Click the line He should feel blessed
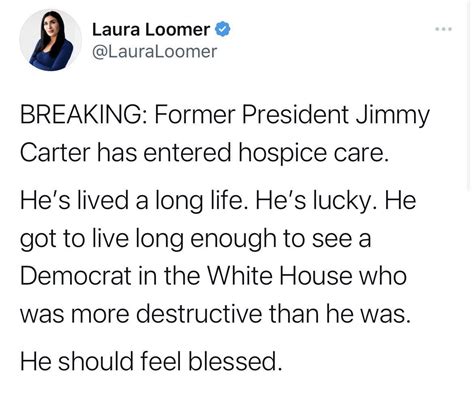The image size is (474, 399). 149,362
